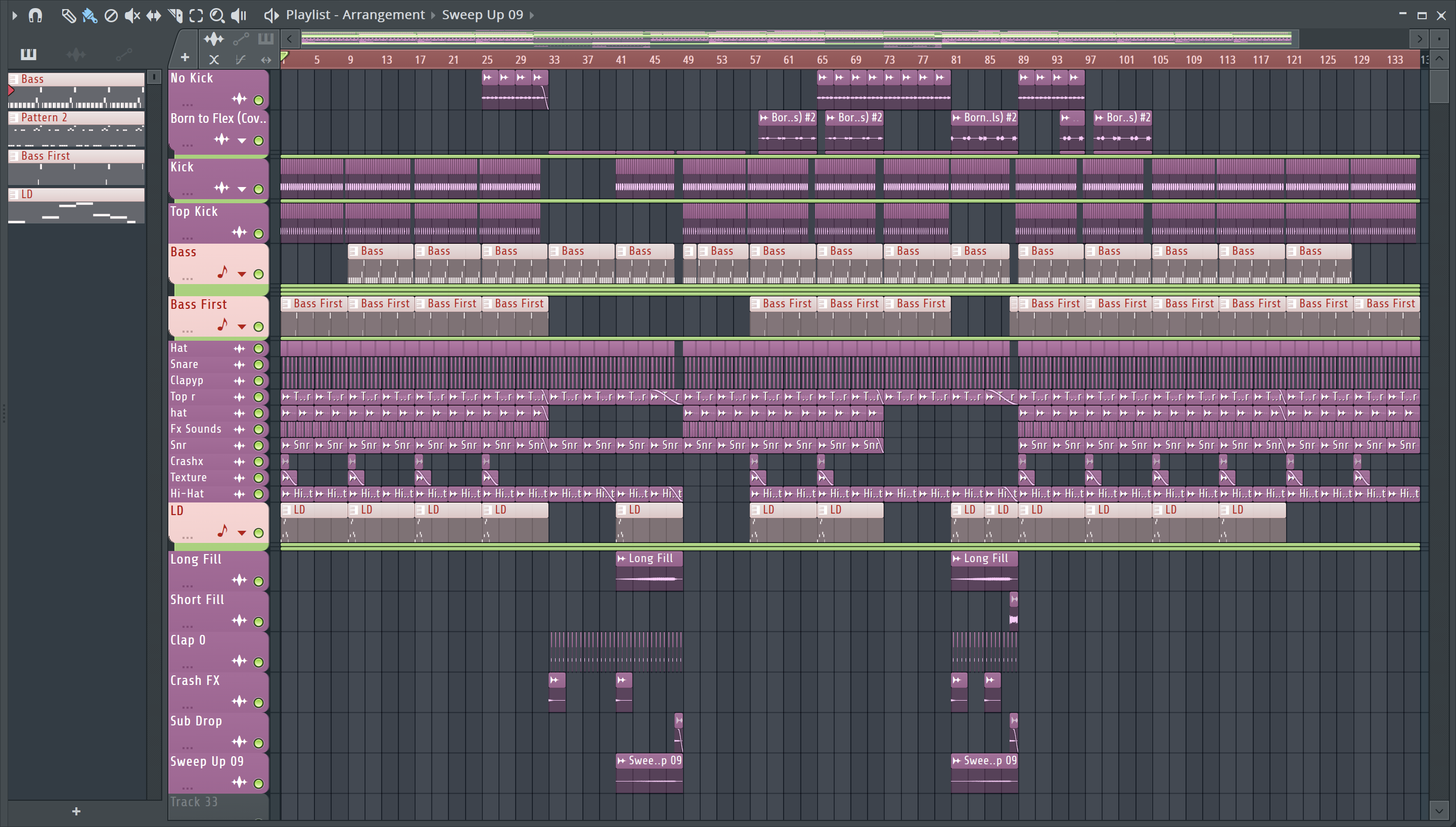Click Playlist - Arrangement breadcrumb
The width and height of the screenshot is (1456, 827).
[x=355, y=15]
